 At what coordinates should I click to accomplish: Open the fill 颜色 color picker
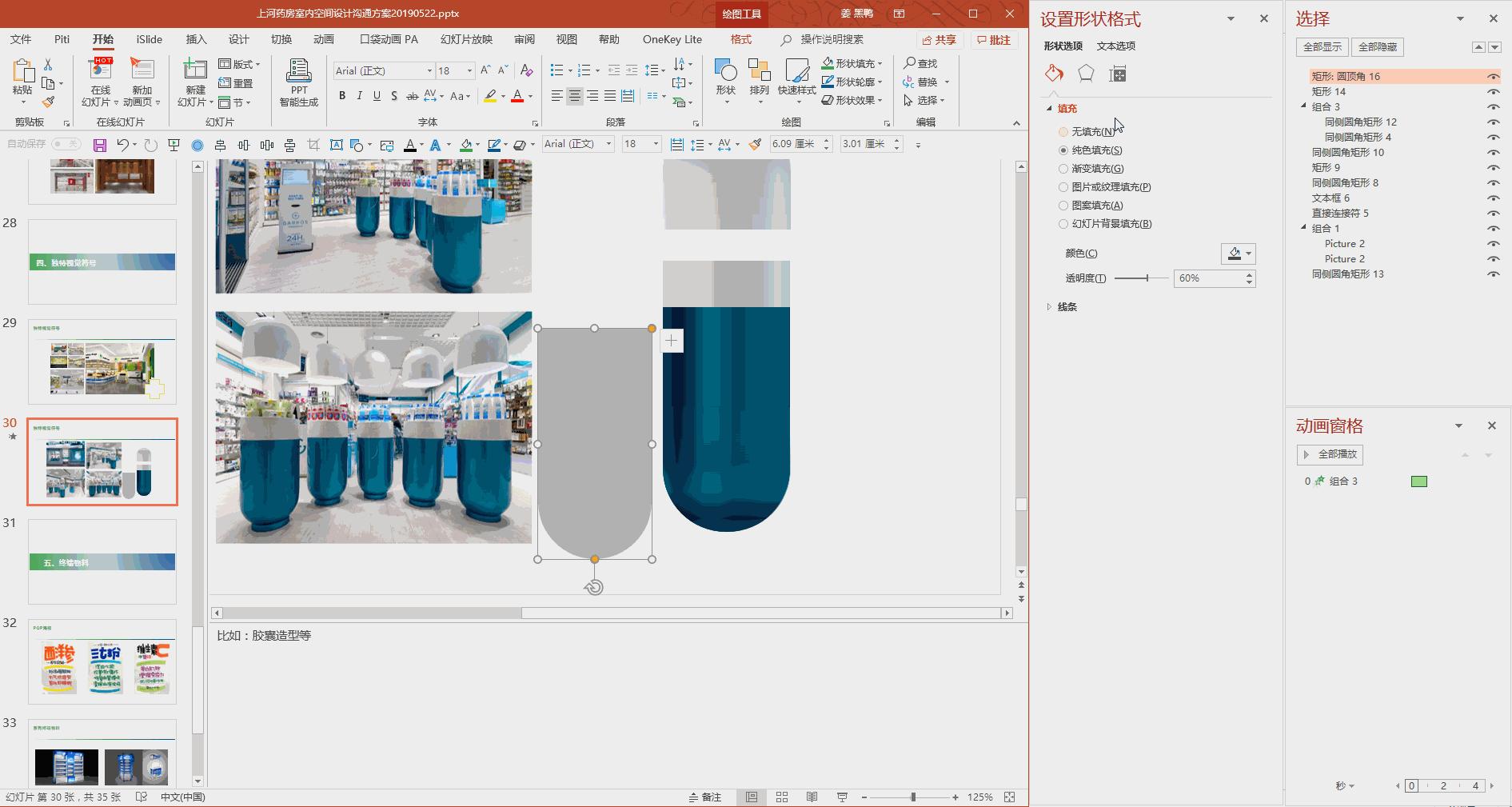1238,254
